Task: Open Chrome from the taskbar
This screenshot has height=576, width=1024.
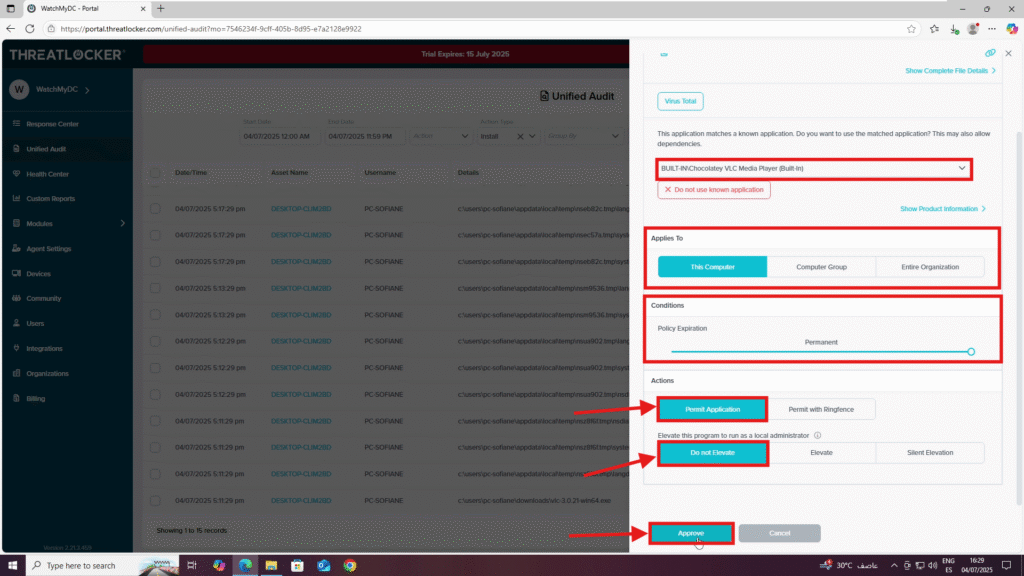Action: click(x=350, y=566)
